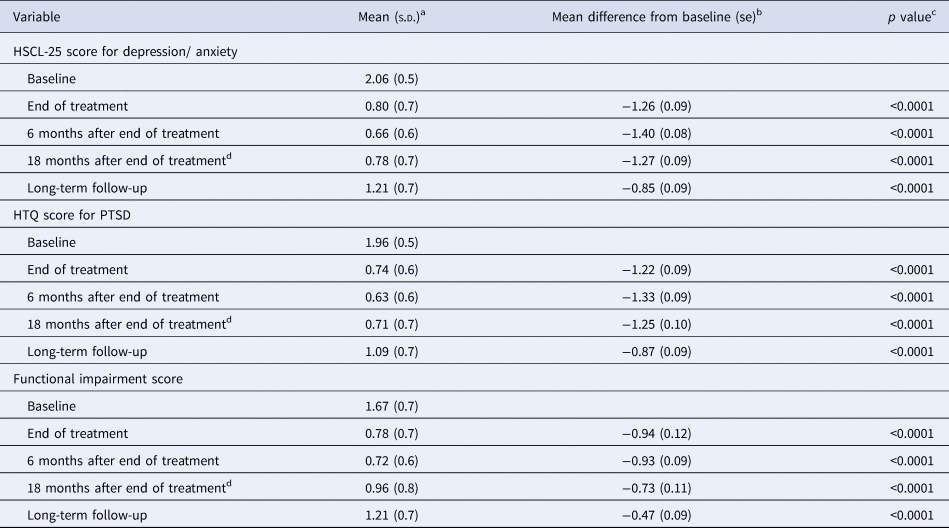Image resolution: width=949 pixels, height=528 pixels.
Task: Click the baseline mean value 2.06 (0.5)
Action: (397, 78)
